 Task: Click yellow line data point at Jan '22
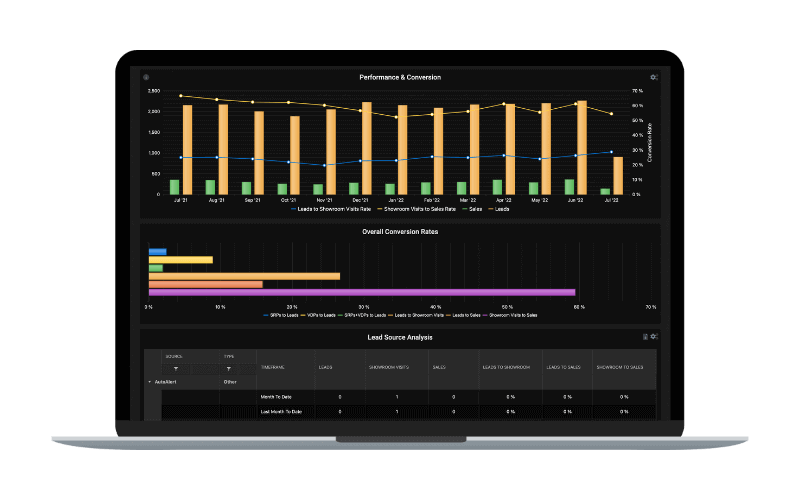pyautogui.click(x=396, y=117)
